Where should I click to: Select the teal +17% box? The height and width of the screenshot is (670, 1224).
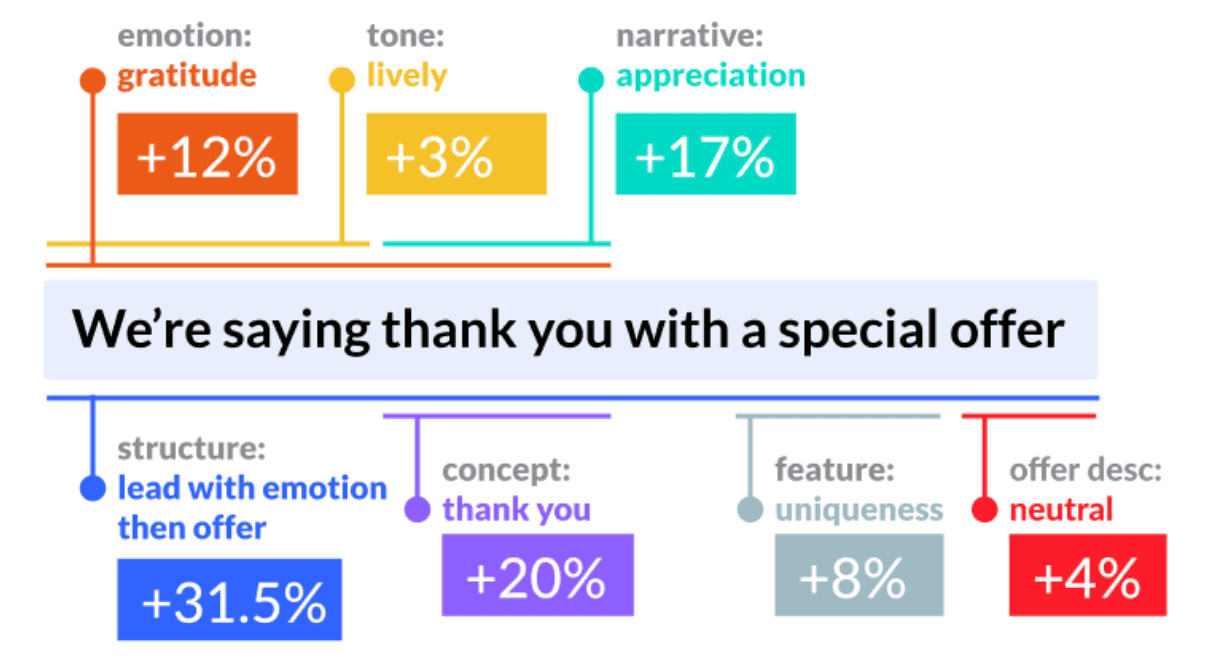point(705,154)
